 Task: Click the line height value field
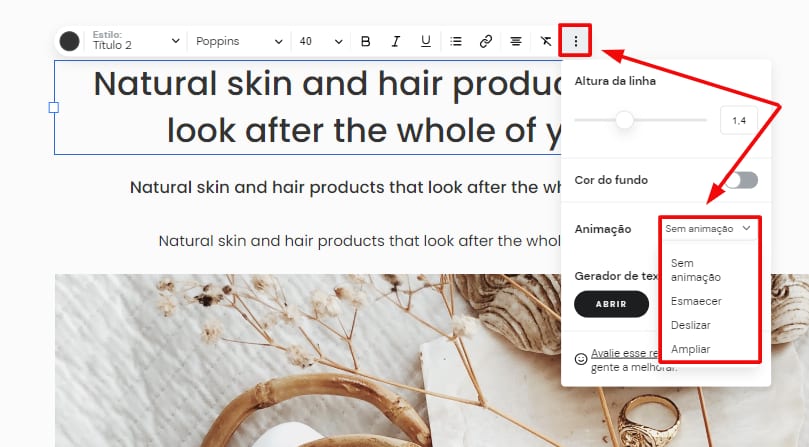739,121
